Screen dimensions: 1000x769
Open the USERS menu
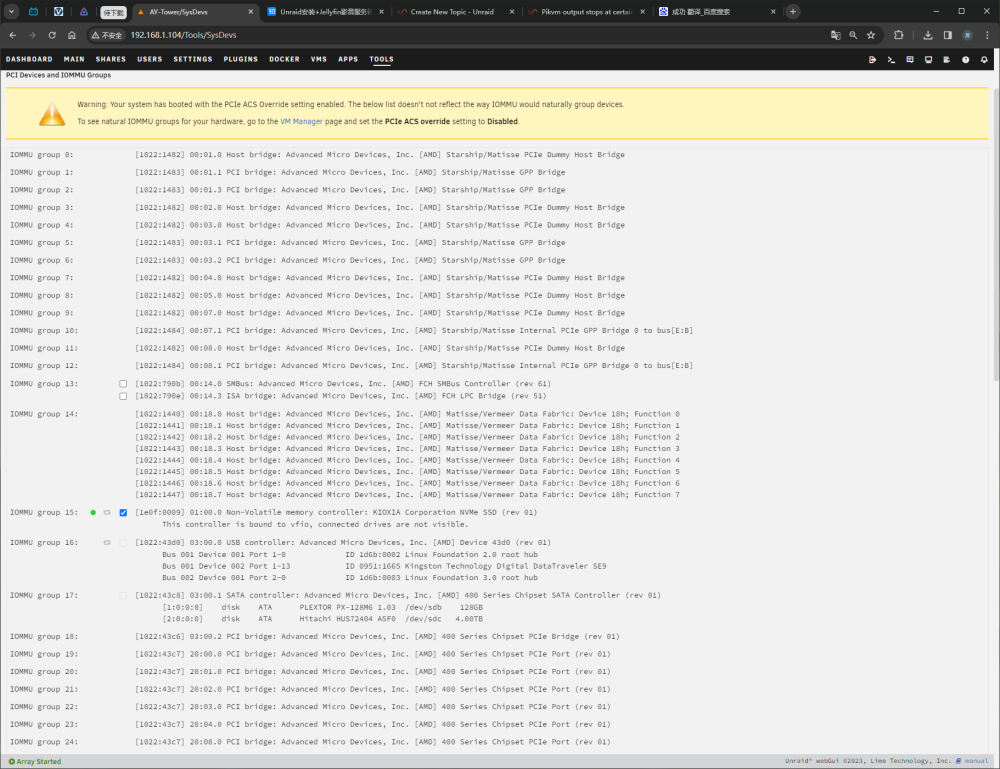[x=150, y=59]
